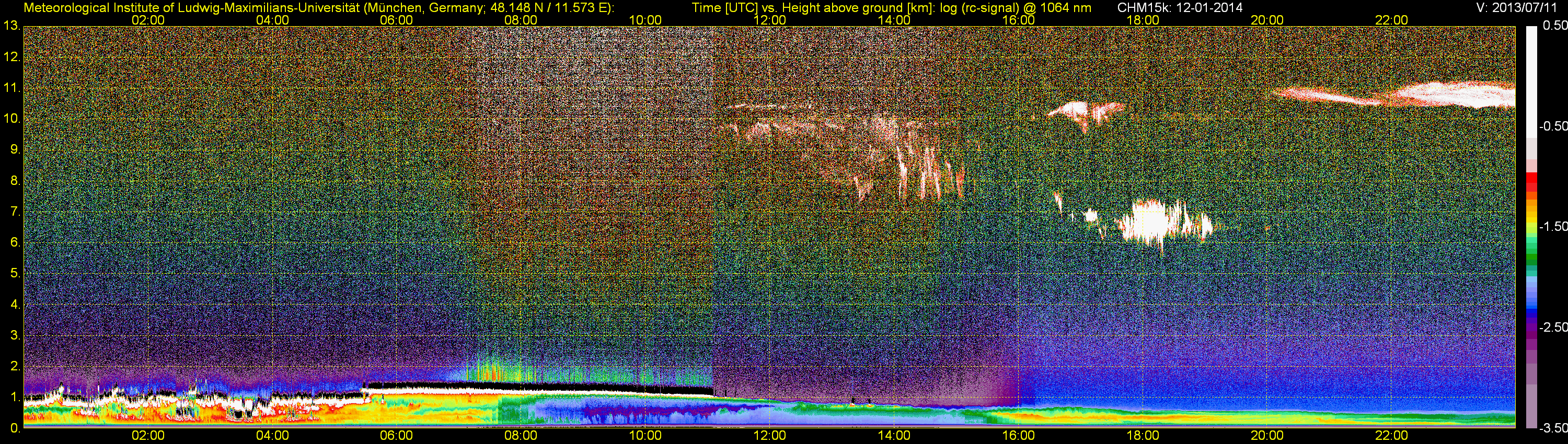Click the height axis label '4.'
This screenshot has height=444, width=1568.
pos(15,304)
